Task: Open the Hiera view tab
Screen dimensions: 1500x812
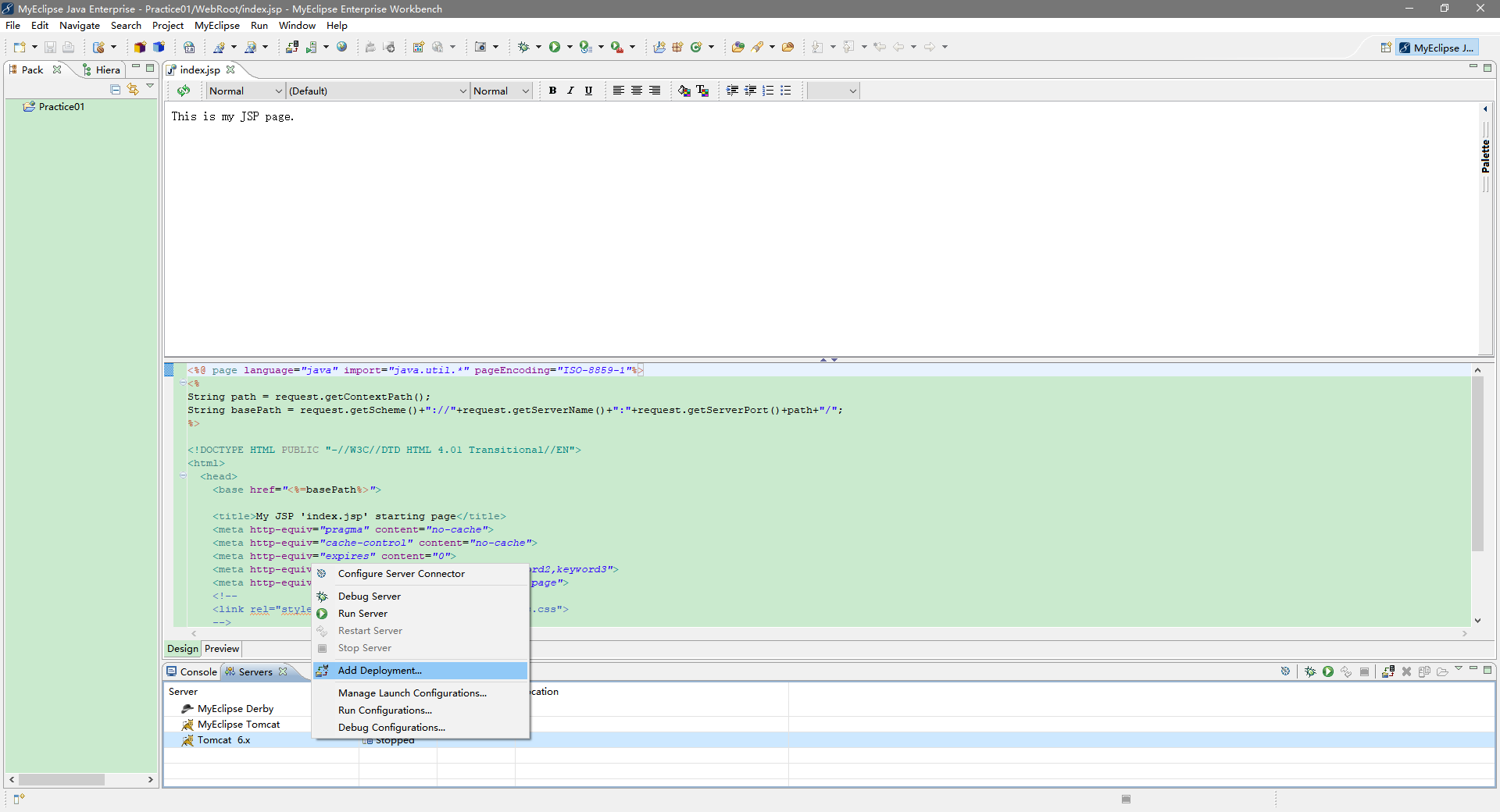Action: (x=102, y=69)
